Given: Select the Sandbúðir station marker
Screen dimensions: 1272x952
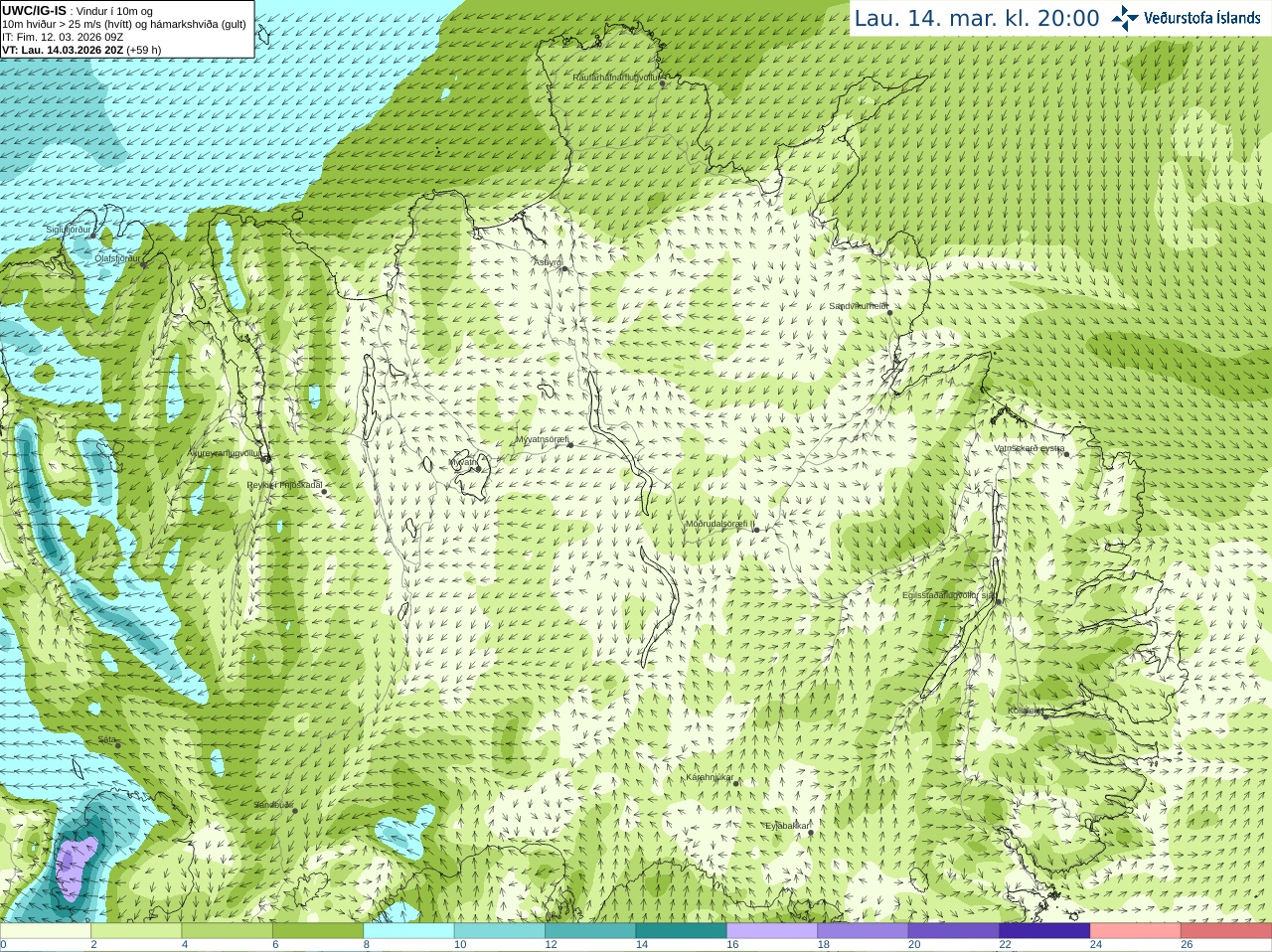Looking at the screenshot, I should click(295, 811).
